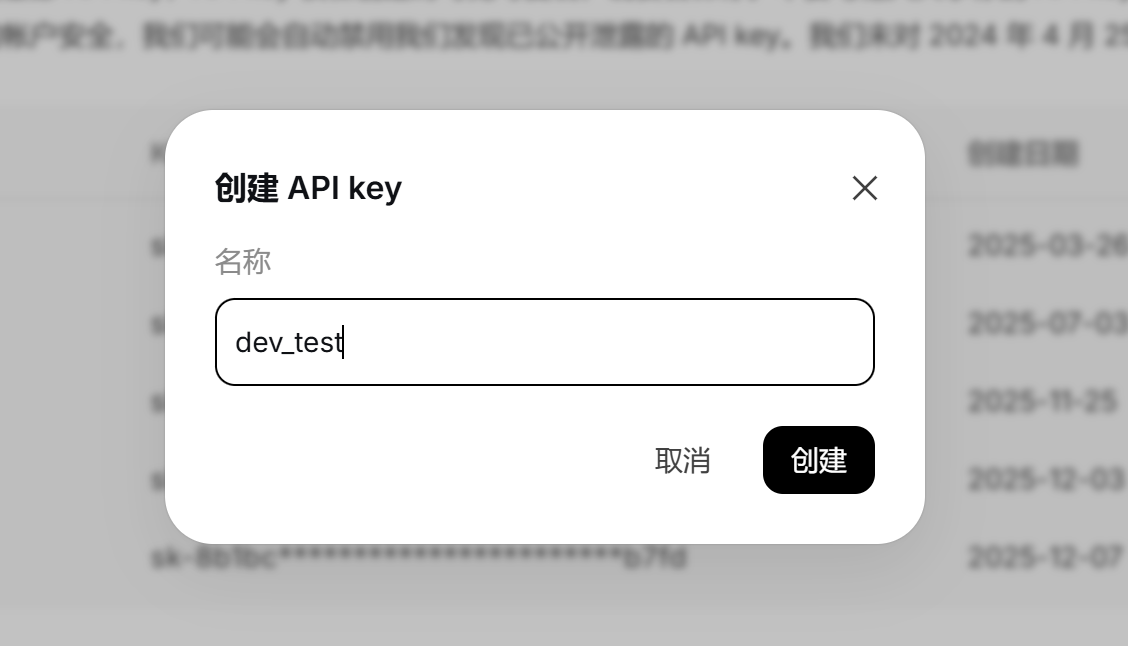Click the b7fd suffix of the masked key
This screenshot has width=1128, height=646.
point(655,558)
